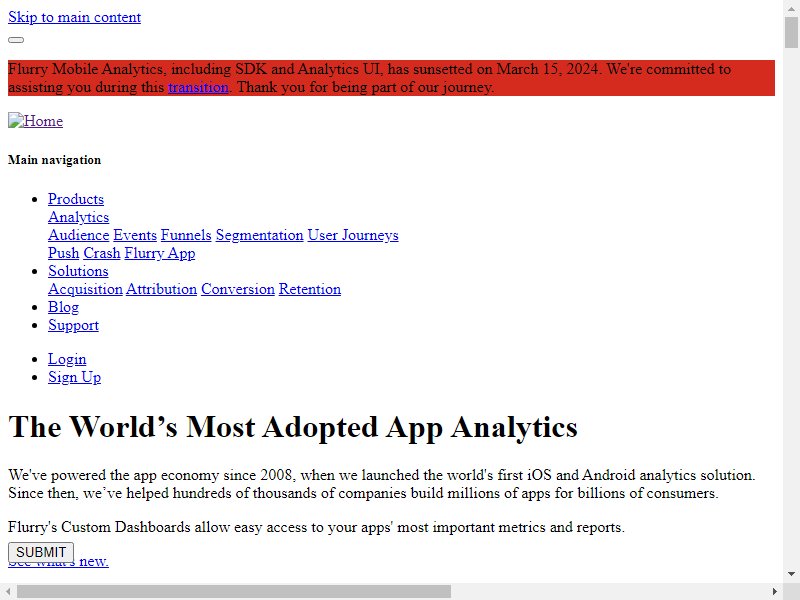Open the Products menu link
Viewport: 800px width, 600px height.
76,199
